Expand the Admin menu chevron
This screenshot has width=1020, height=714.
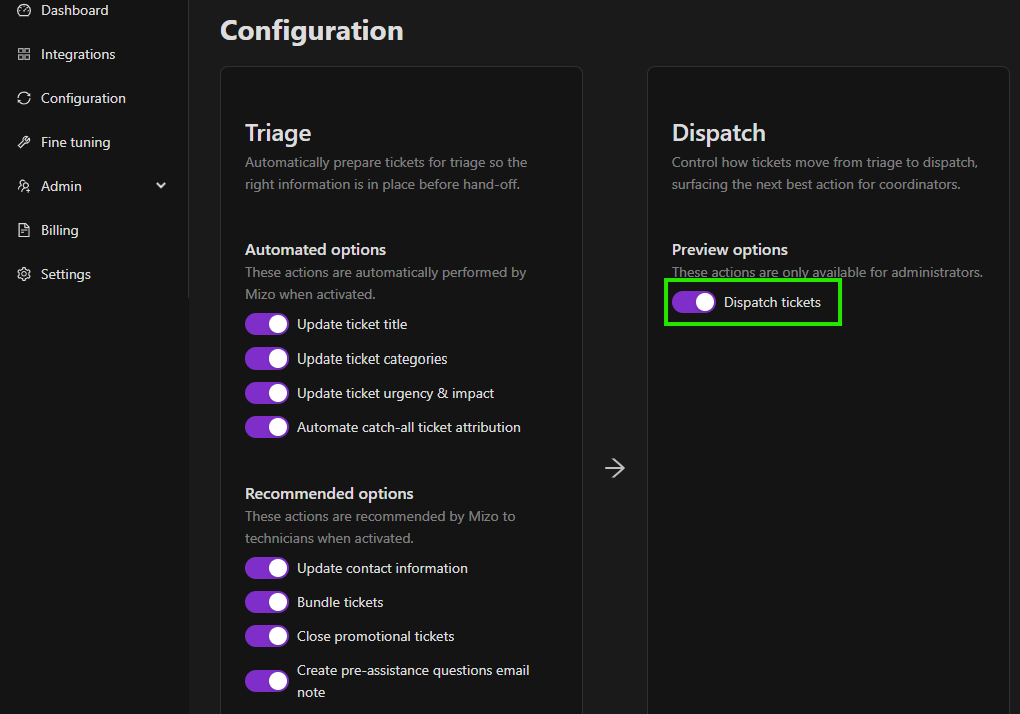(x=161, y=186)
